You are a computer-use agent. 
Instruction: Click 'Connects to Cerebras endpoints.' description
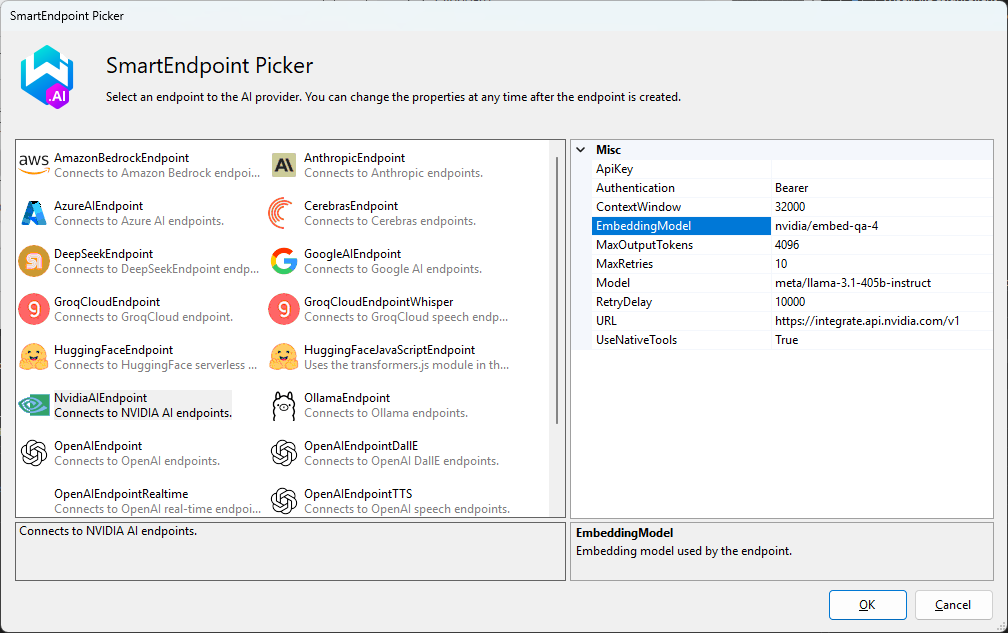tap(390, 221)
